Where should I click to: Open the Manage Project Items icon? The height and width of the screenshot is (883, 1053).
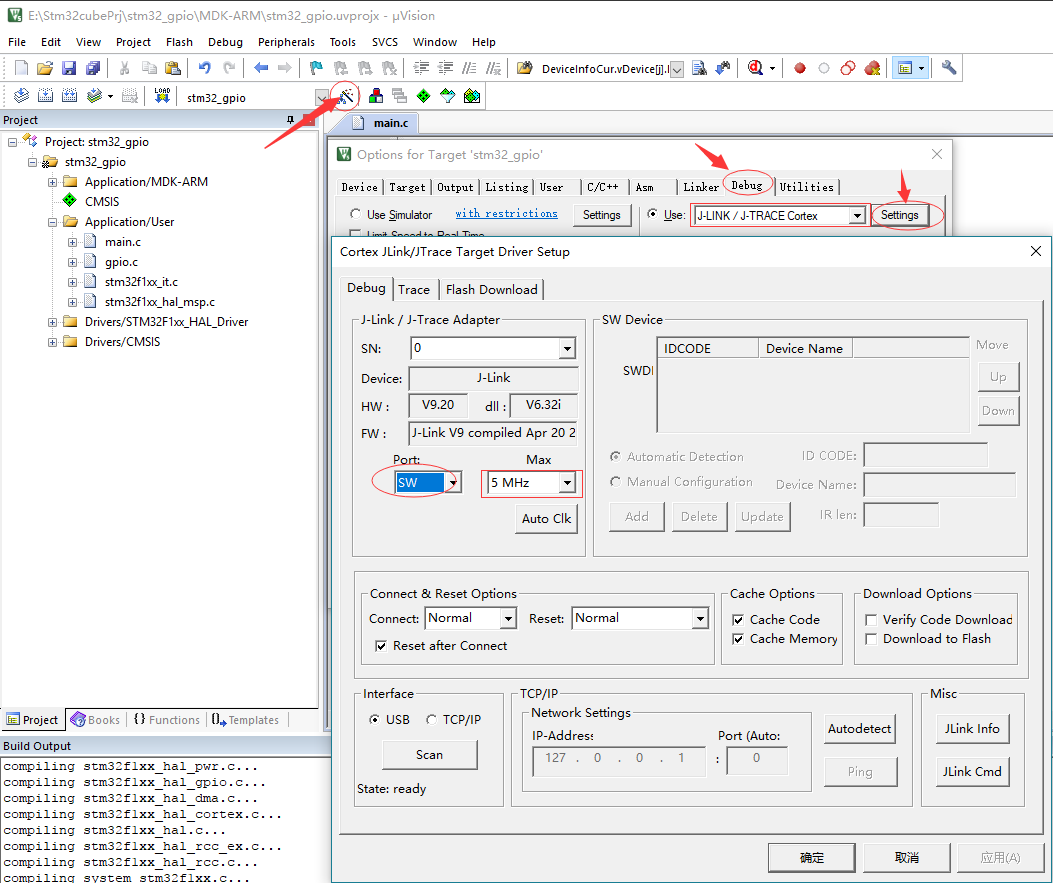[376, 95]
